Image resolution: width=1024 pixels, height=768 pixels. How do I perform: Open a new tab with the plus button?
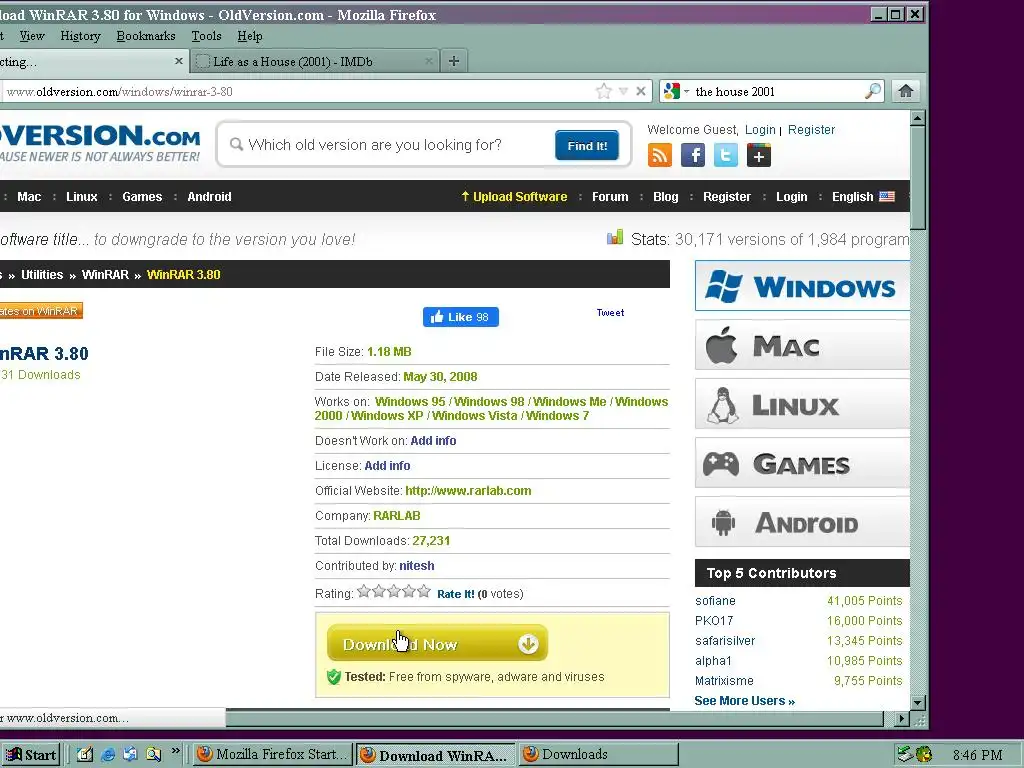[x=454, y=61]
